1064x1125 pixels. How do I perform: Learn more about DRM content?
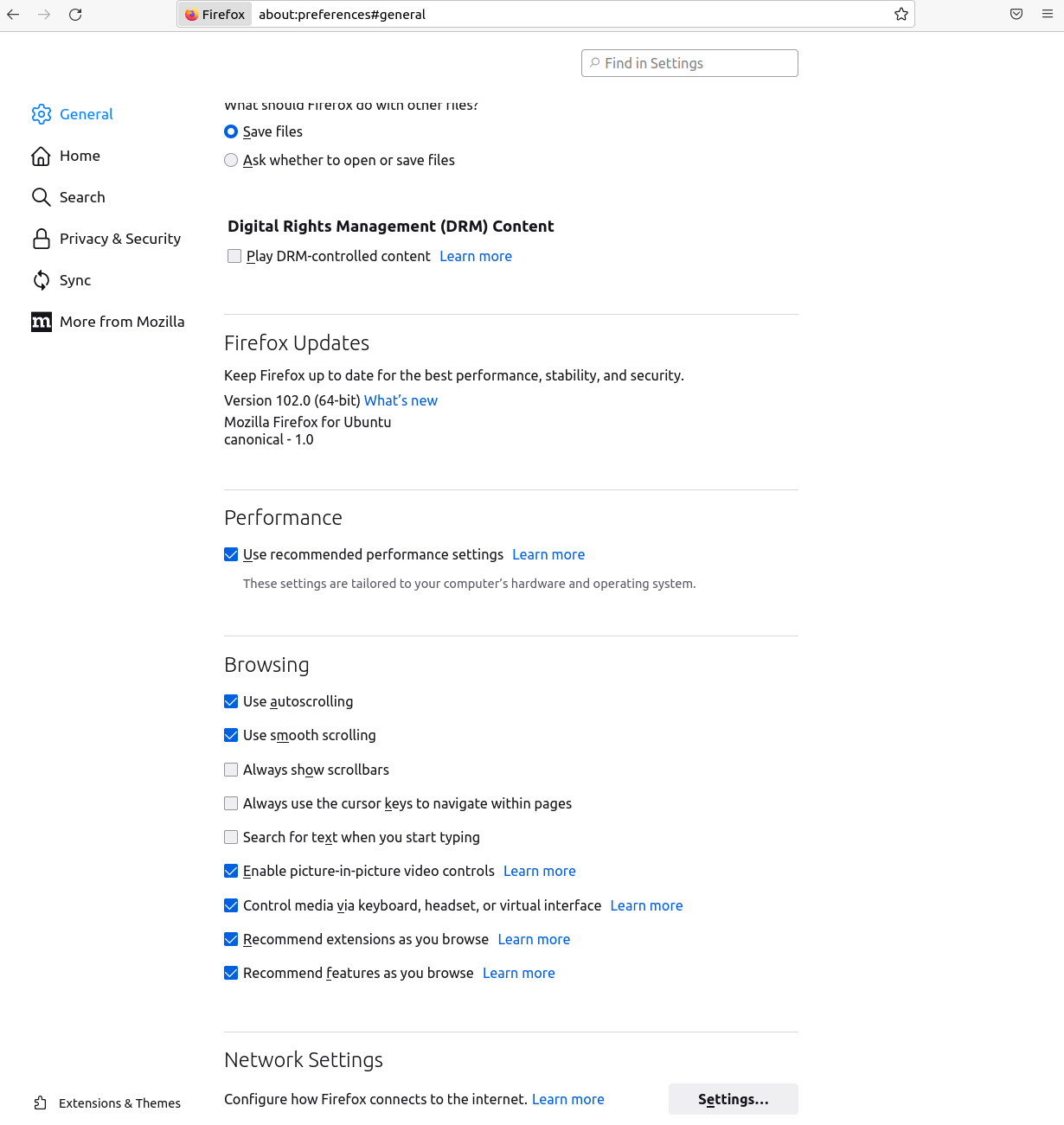pyautogui.click(x=476, y=256)
